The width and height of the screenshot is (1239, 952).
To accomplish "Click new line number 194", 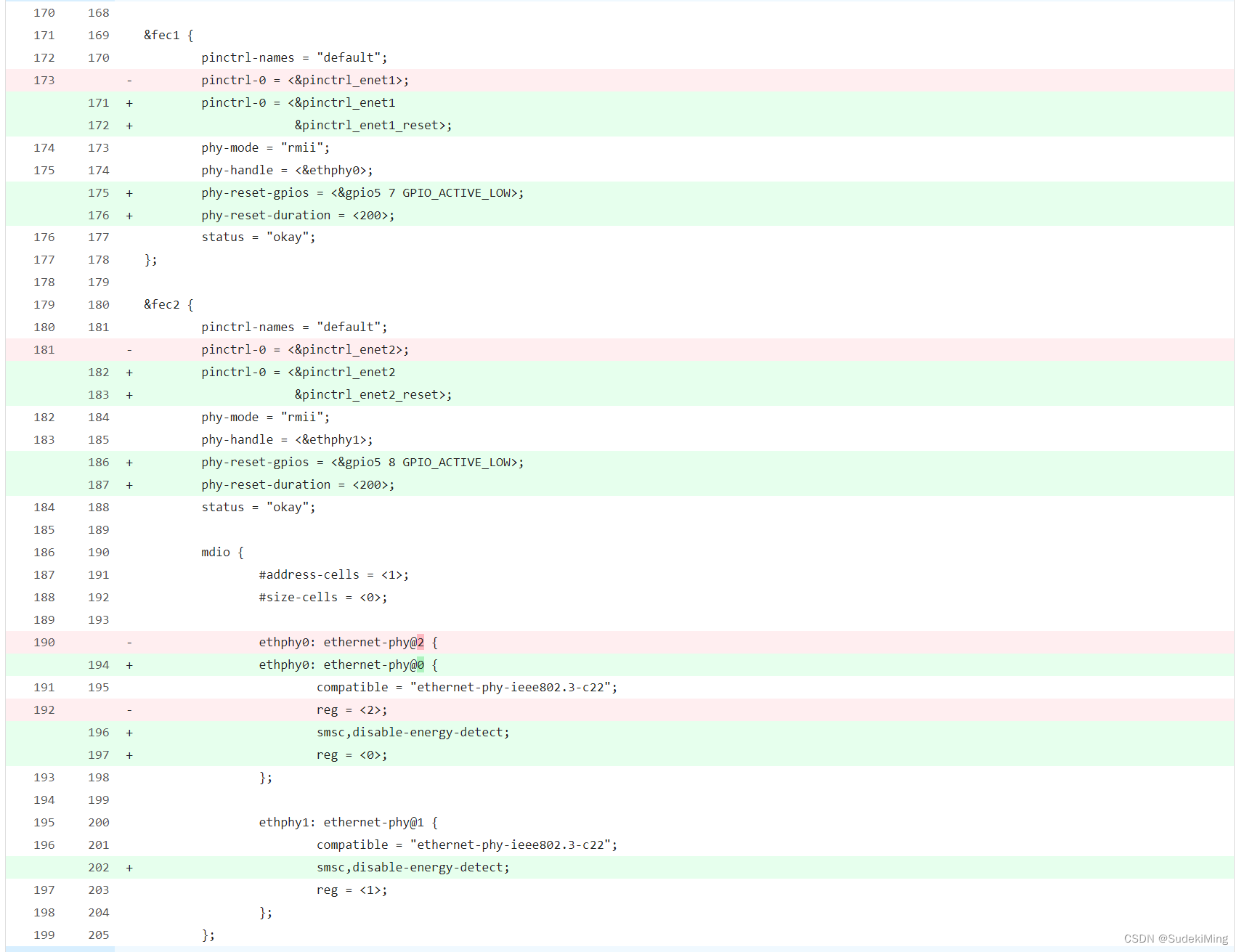I will tap(99, 664).
